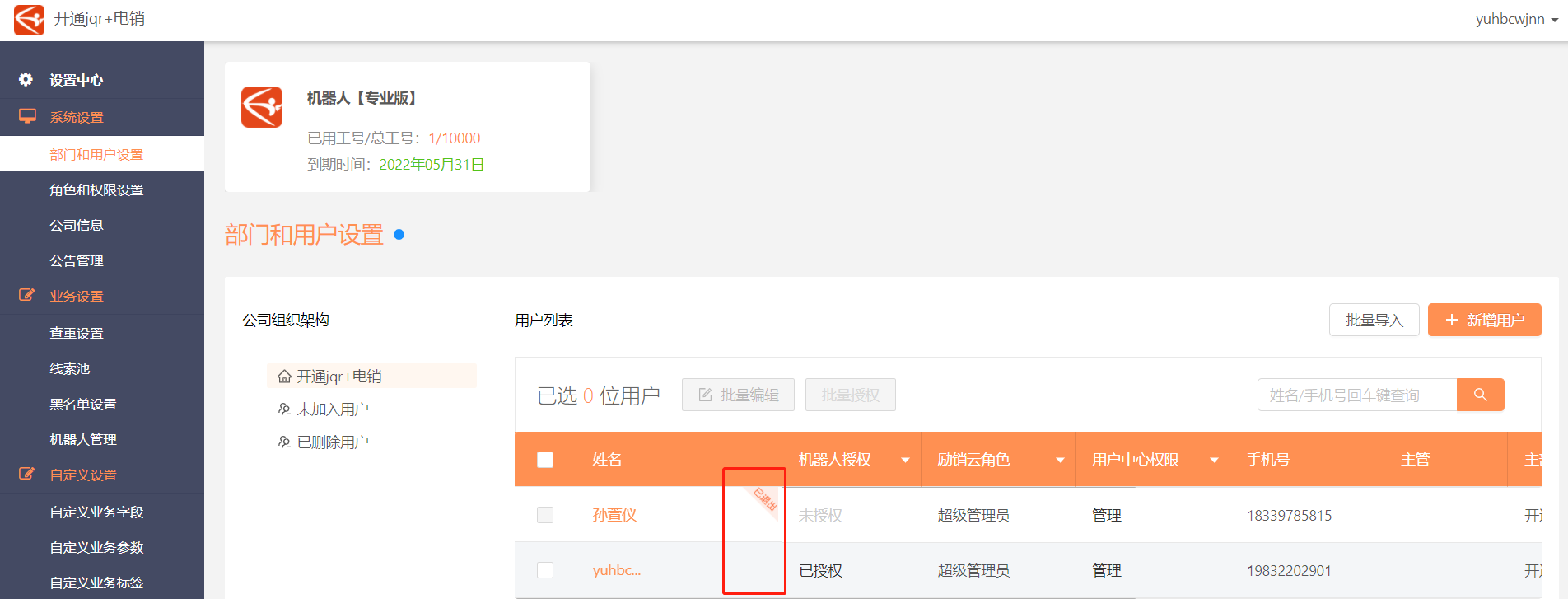
Task: Click the 批量编辑 button
Action: click(x=738, y=395)
